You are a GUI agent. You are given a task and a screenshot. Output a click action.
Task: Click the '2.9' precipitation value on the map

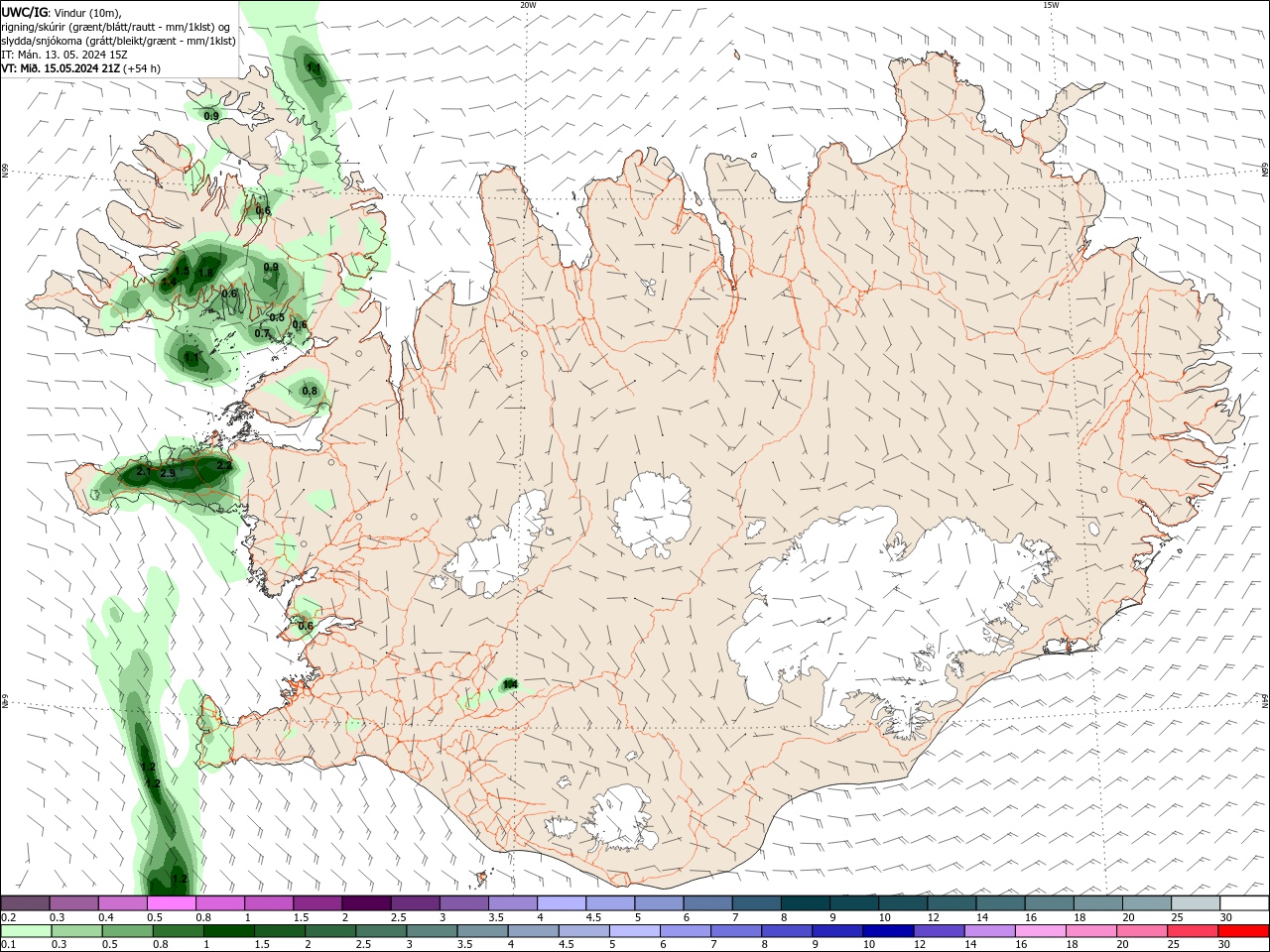(x=168, y=474)
